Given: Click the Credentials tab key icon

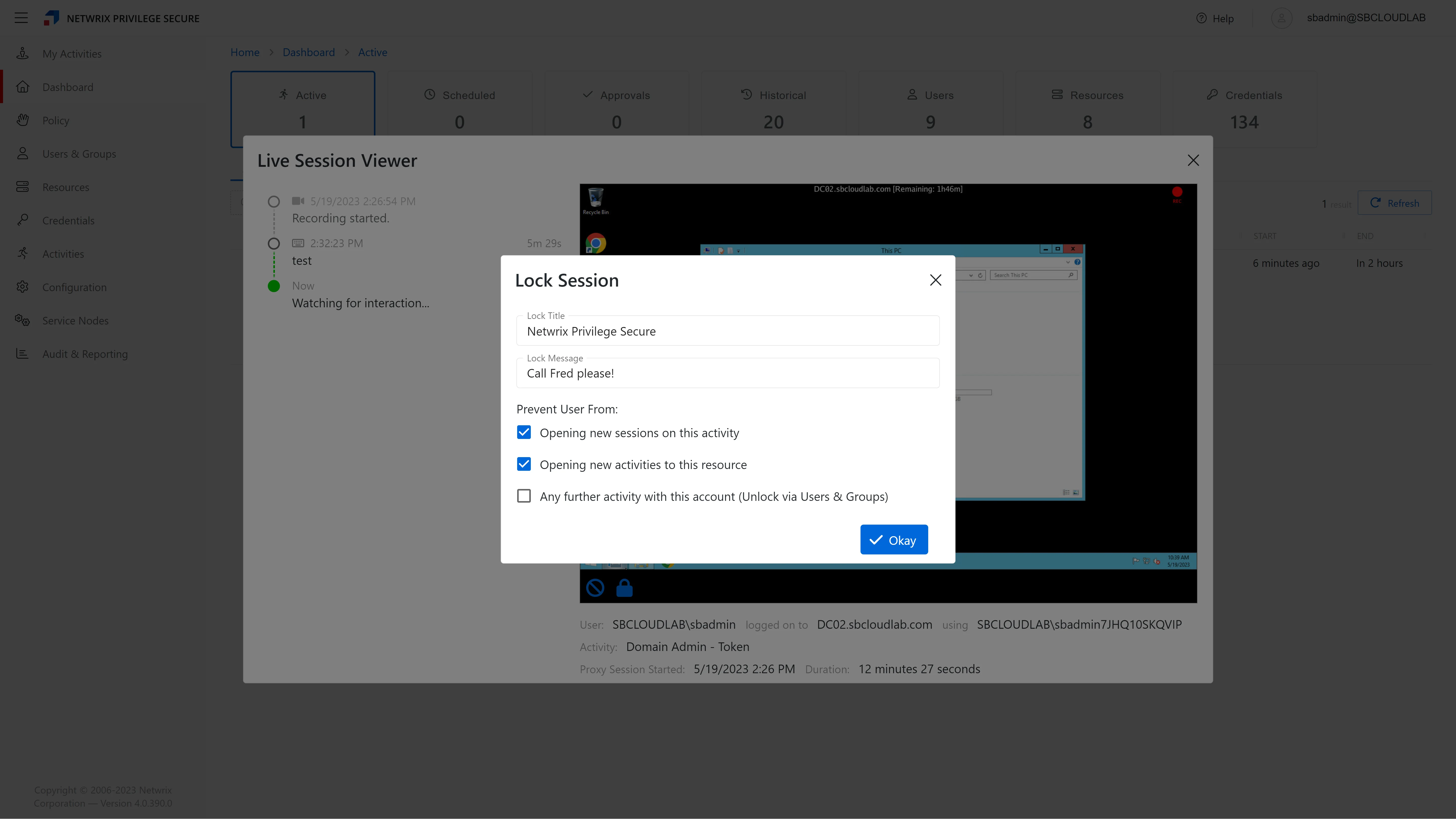Looking at the screenshot, I should 1212,95.
